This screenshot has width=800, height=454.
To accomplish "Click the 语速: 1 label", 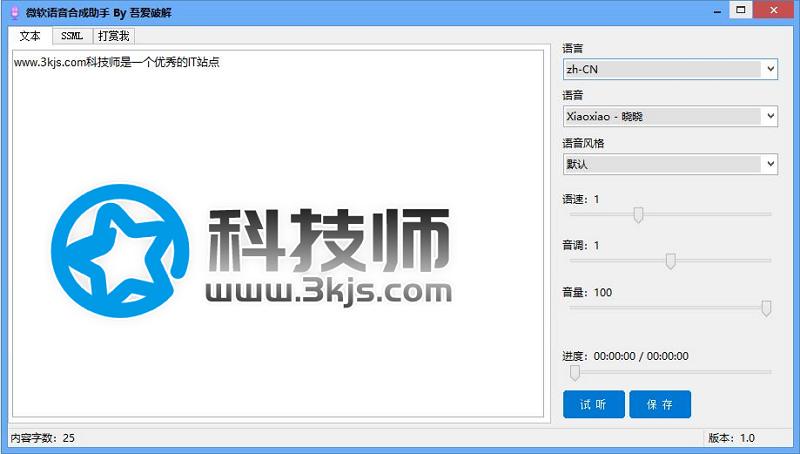I will tap(581, 199).
